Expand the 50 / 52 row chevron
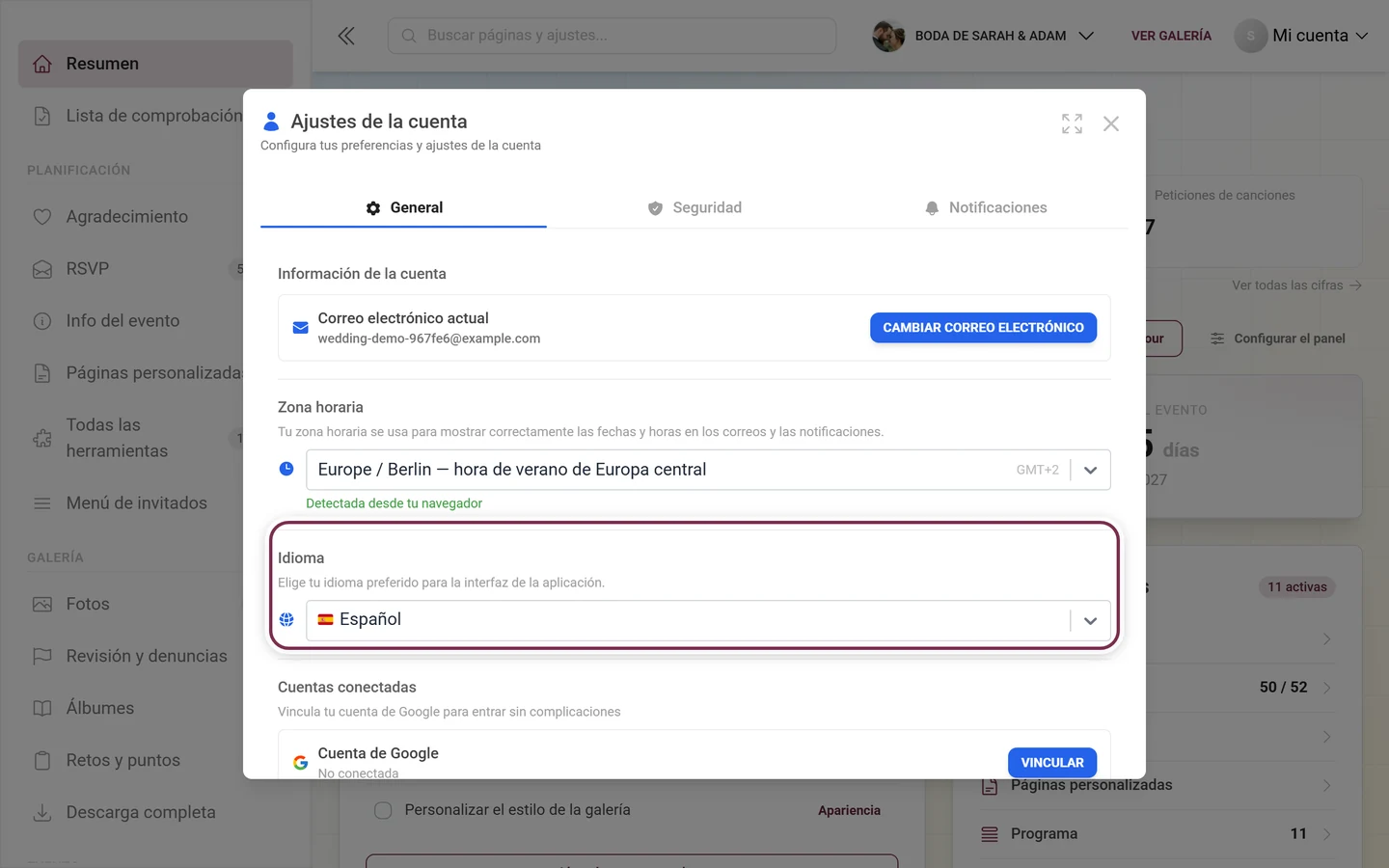This screenshot has width=1389, height=868. pos(1327,688)
